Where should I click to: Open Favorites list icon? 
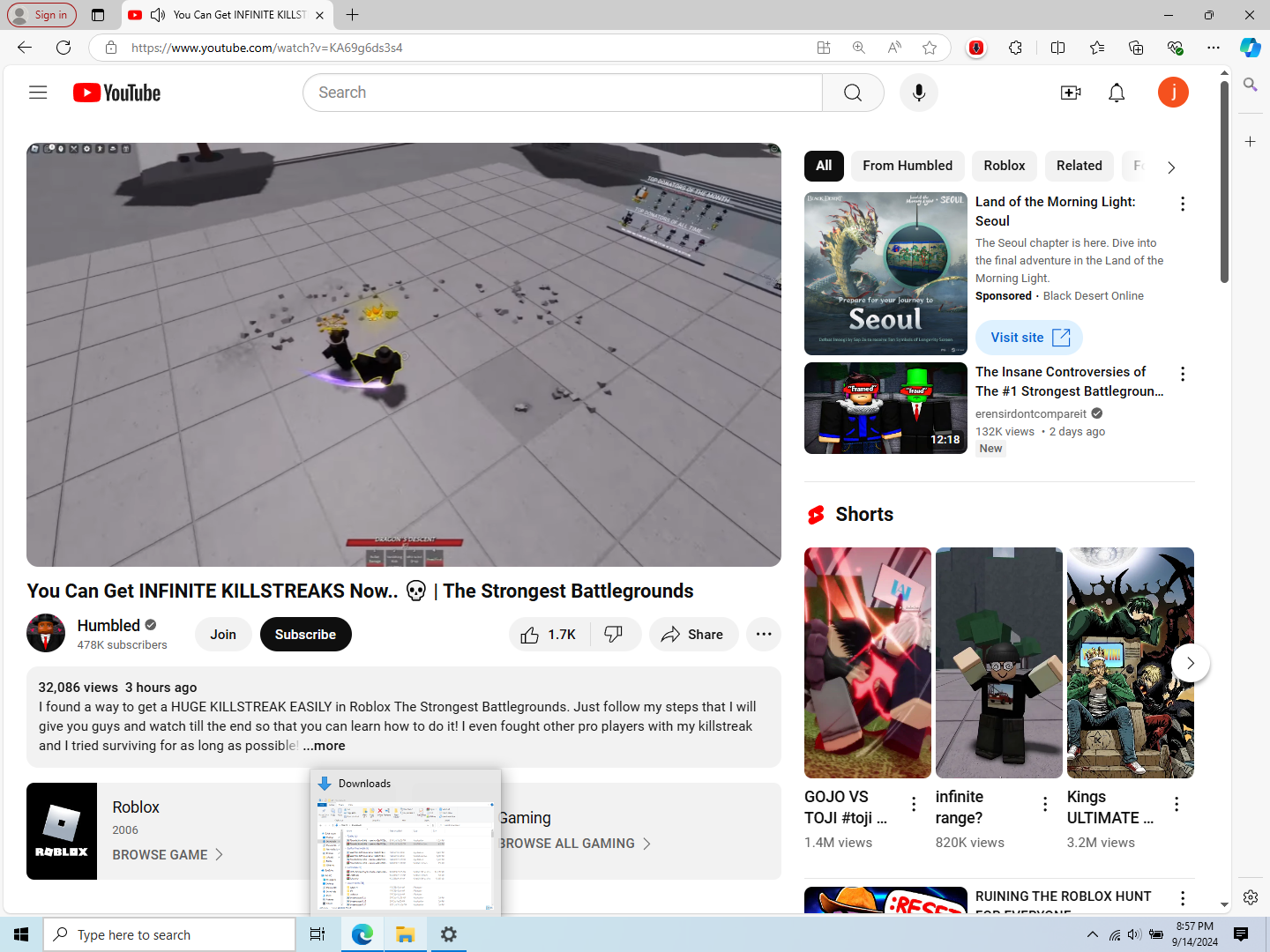1097,48
